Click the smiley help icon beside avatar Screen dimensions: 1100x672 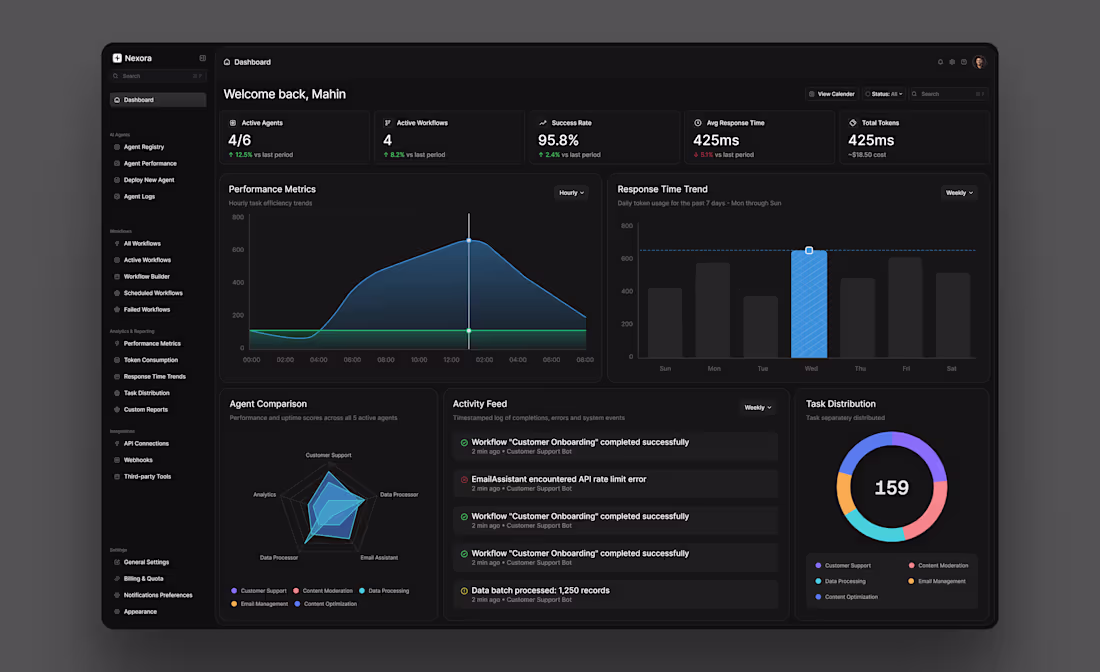pyautogui.click(x=964, y=62)
